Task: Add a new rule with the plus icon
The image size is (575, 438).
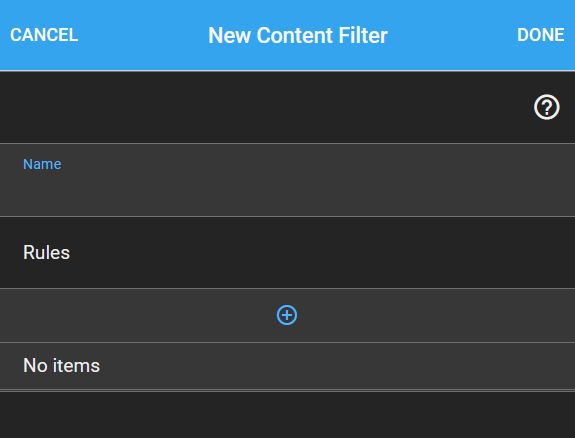Action: 287,315
